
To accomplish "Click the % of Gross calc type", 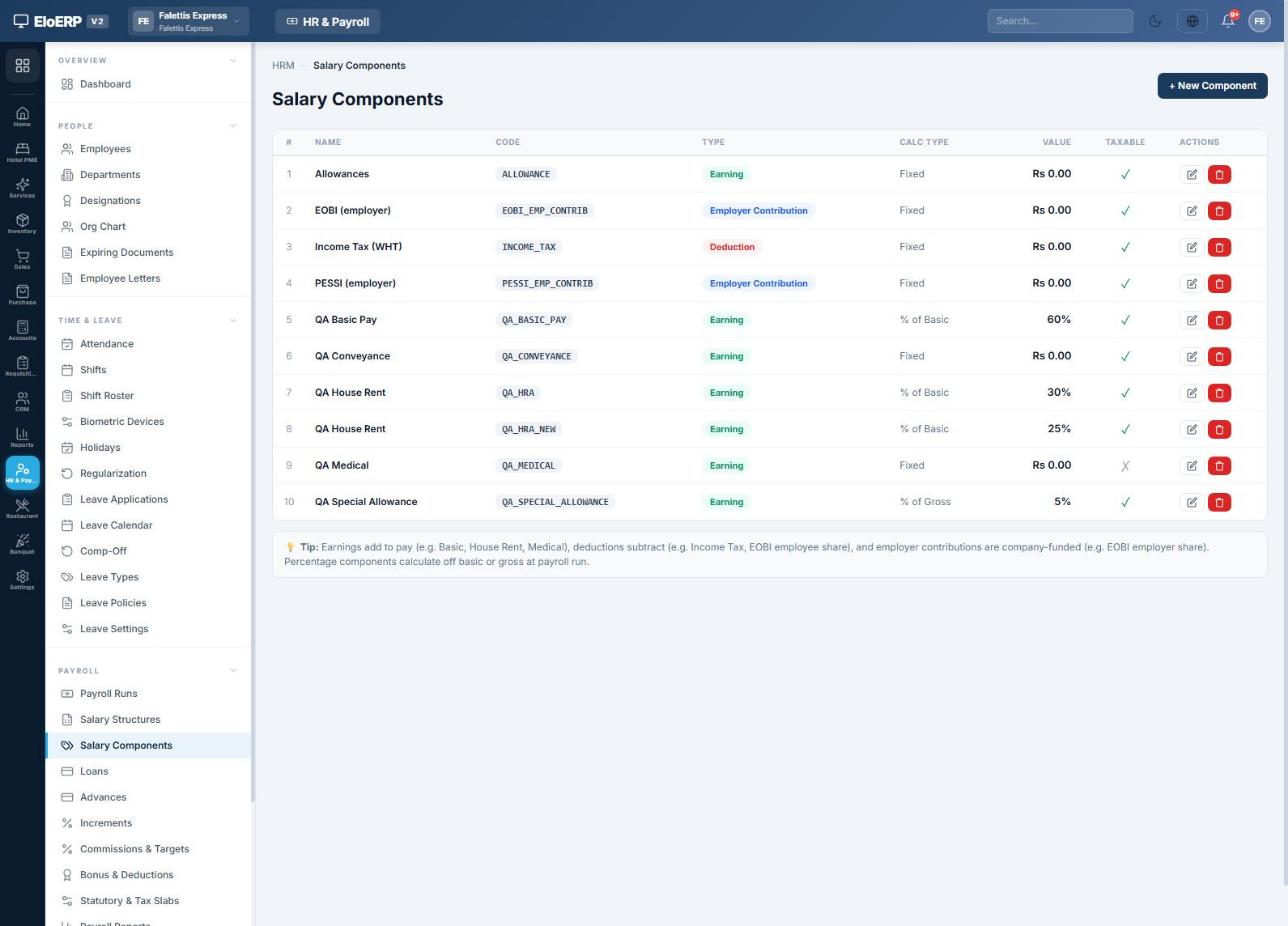I will 925,502.
